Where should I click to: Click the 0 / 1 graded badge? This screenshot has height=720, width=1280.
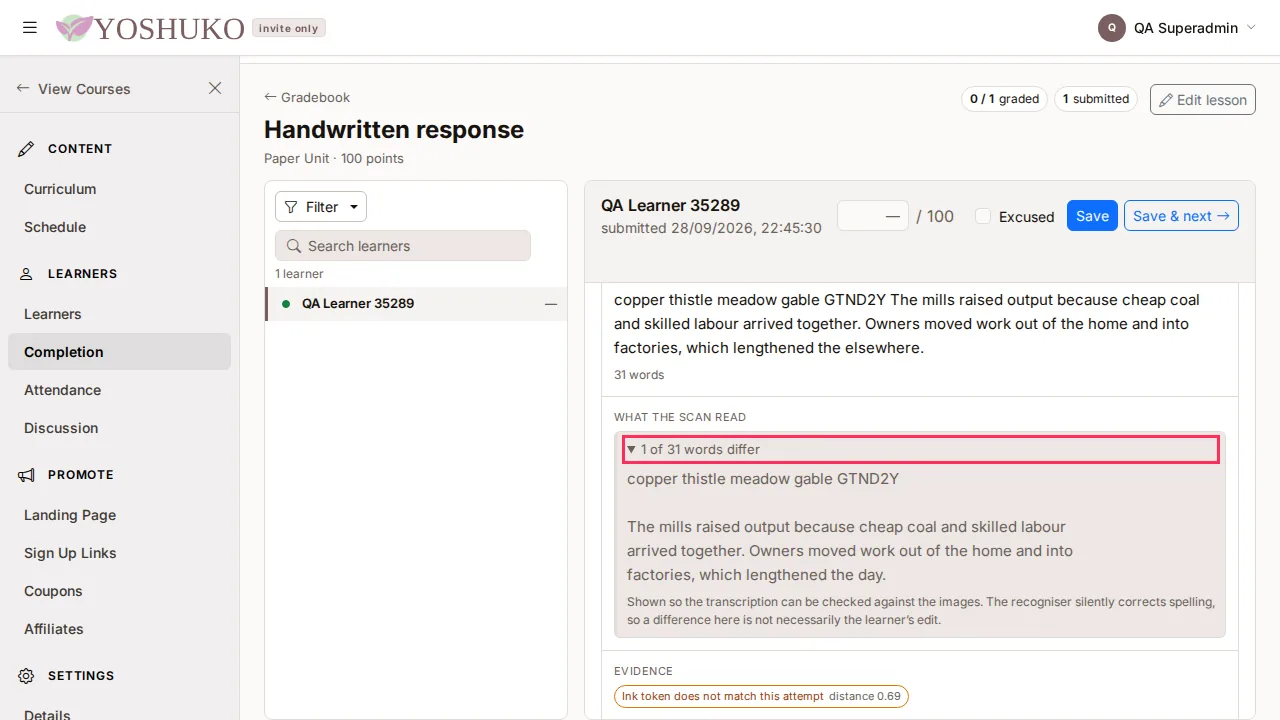(1004, 99)
